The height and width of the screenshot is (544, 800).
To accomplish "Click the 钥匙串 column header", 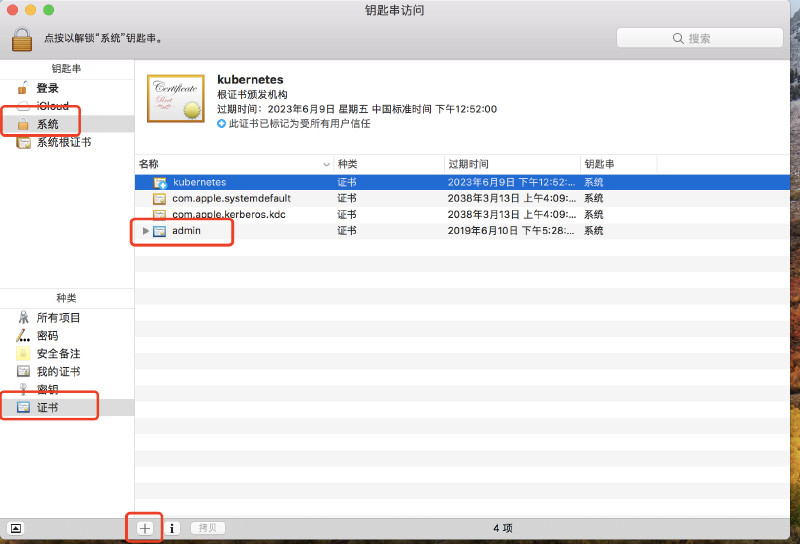I will tap(617, 163).
